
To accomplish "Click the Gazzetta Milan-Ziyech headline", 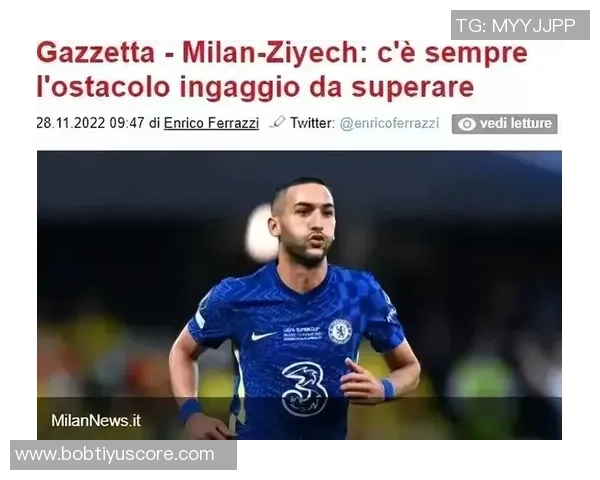I will click(x=282, y=70).
